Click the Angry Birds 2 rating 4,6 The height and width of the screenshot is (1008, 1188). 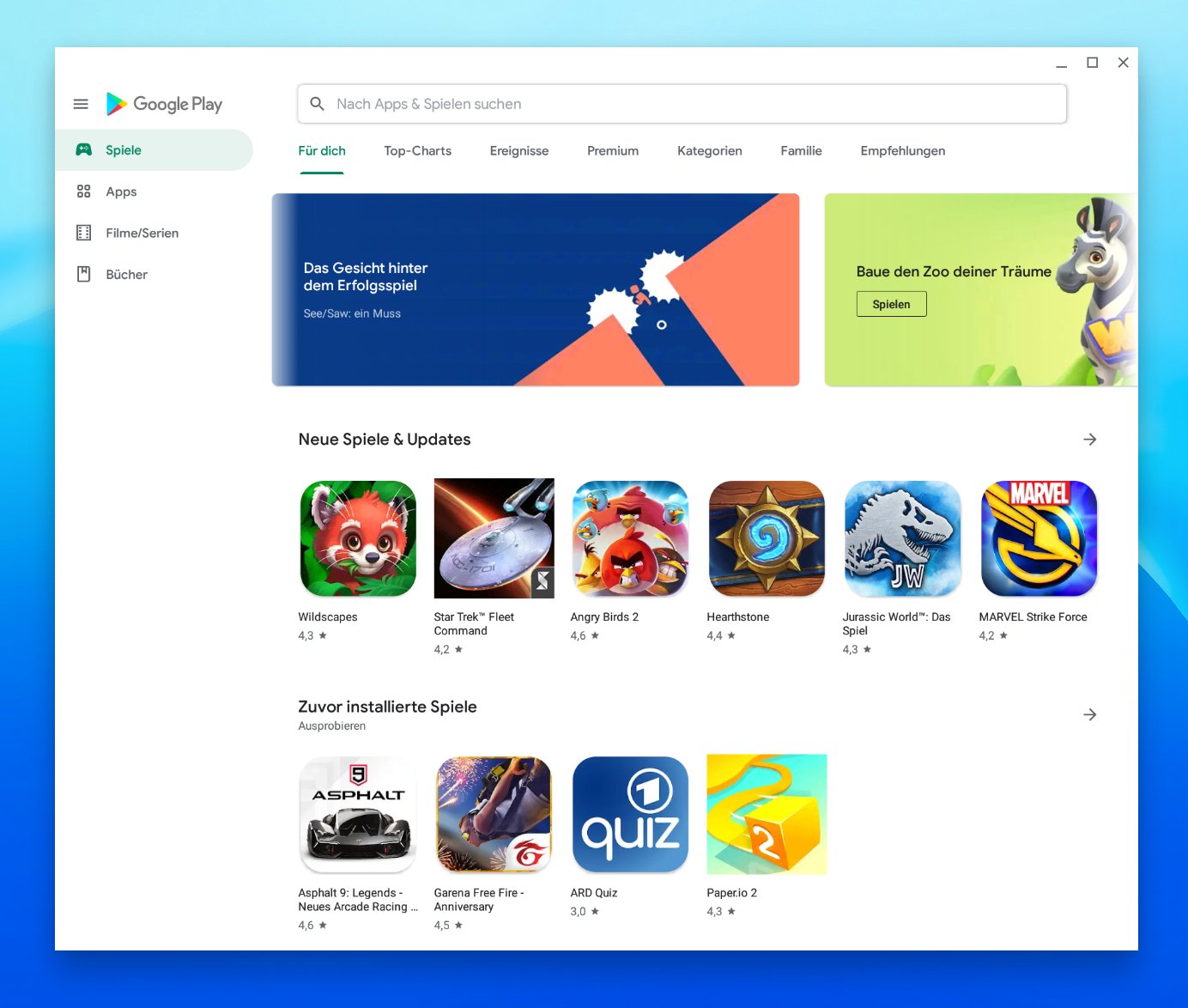click(585, 636)
